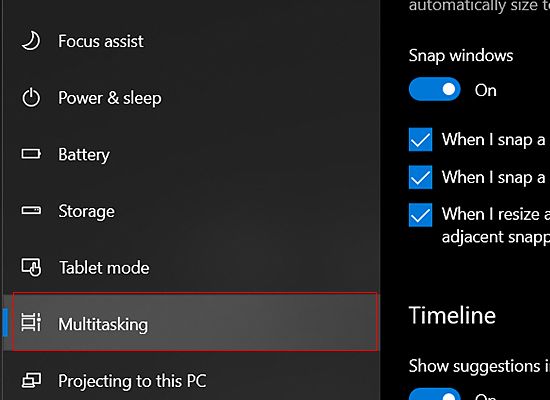The height and width of the screenshot is (400, 550).
Task: Click the Focus assist moon icon
Action: click(31, 41)
